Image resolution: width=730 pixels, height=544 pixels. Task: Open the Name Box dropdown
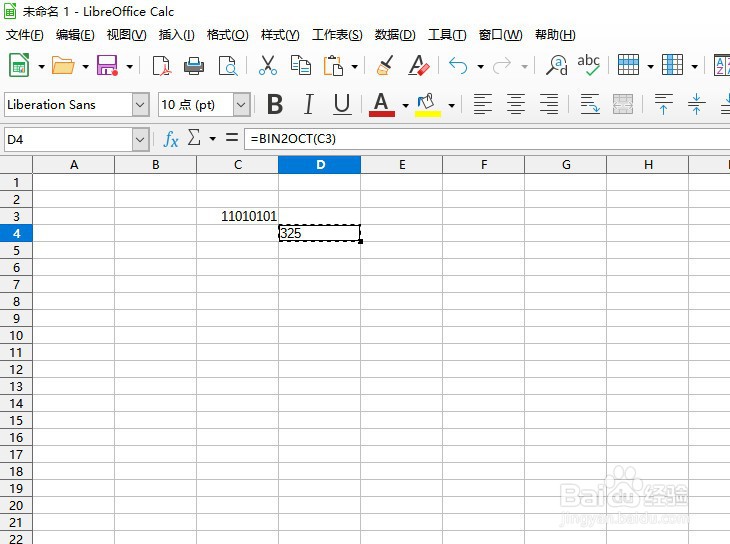coord(140,139)
